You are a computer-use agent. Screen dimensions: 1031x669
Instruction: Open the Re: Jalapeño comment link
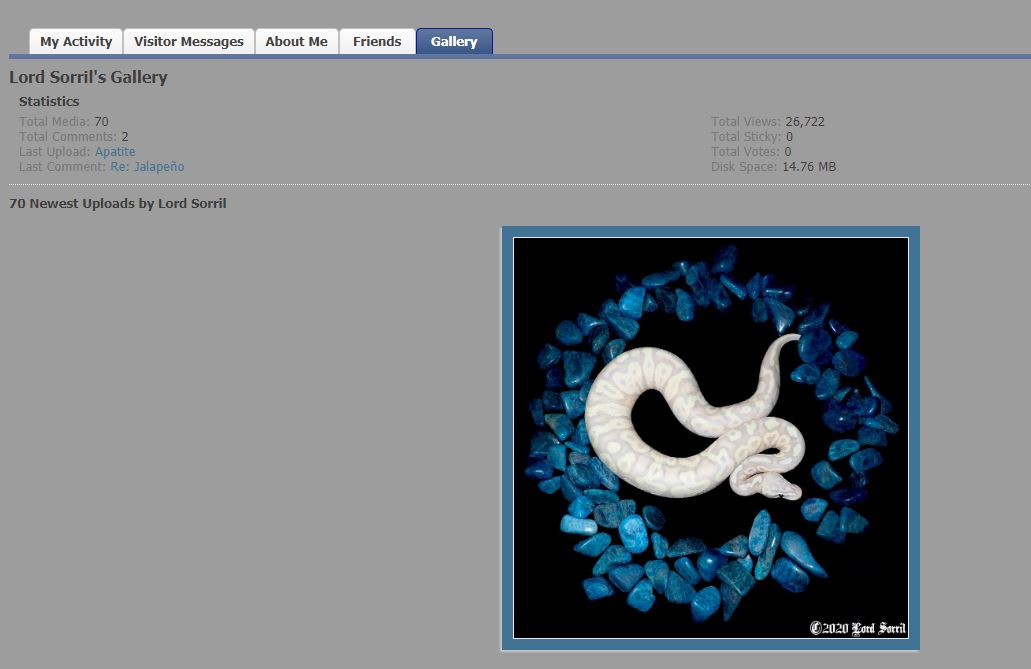click(147, 167)
